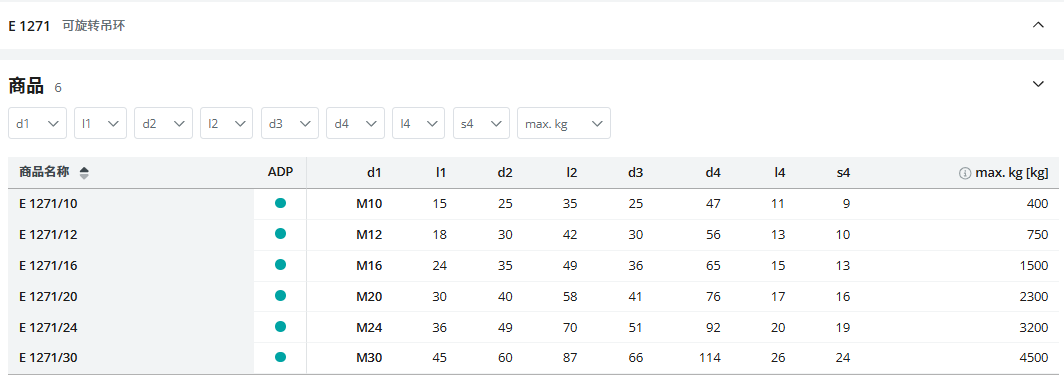Viewport: 1064px width, 377px height.
Task: Open the l2 filter dropdown
Action: 226,123
